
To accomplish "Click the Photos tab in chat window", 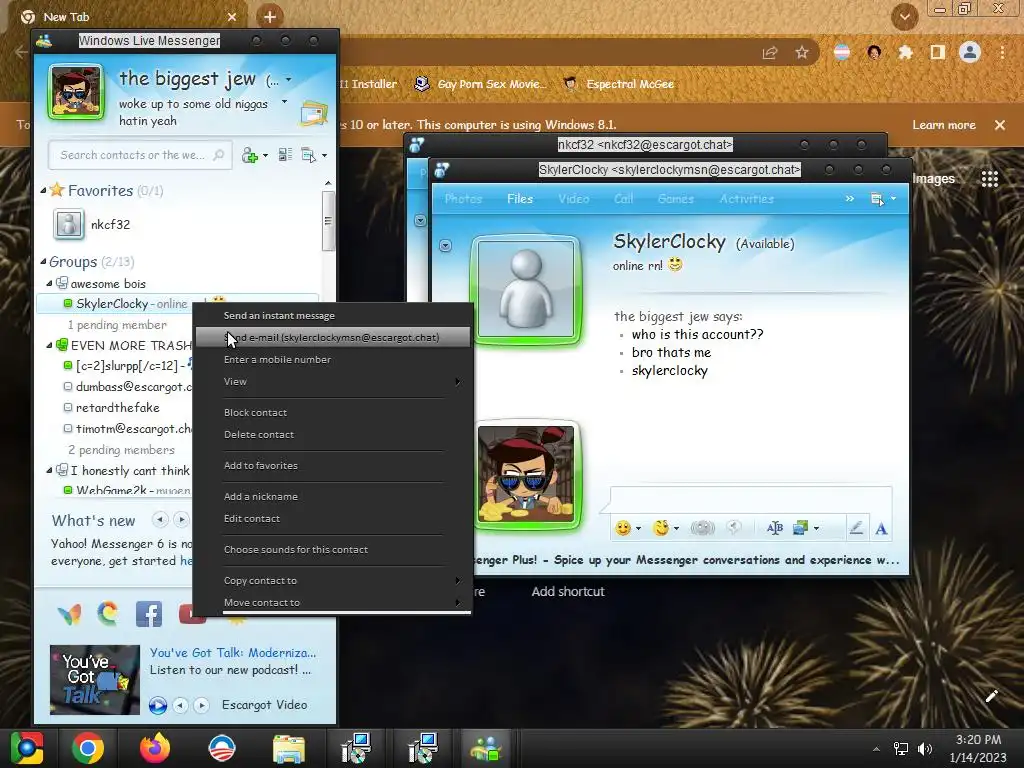I will pyautogui.click(x=463, y=199).
